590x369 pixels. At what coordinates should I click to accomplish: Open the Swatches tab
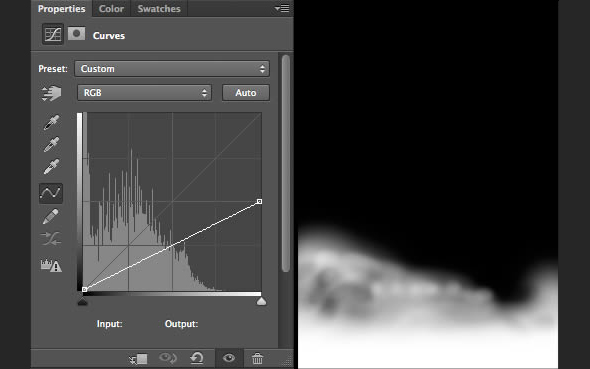pos(159,8)
